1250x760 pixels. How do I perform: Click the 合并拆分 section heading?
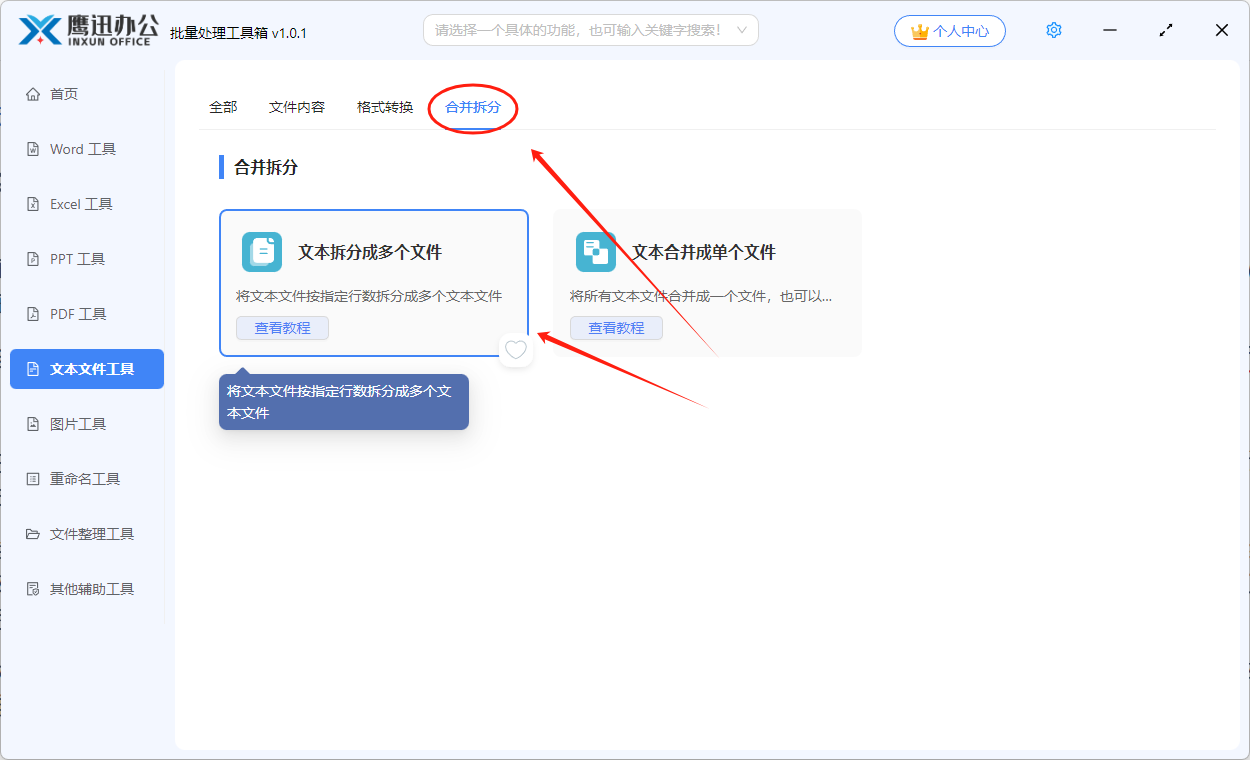click(266, 168)
